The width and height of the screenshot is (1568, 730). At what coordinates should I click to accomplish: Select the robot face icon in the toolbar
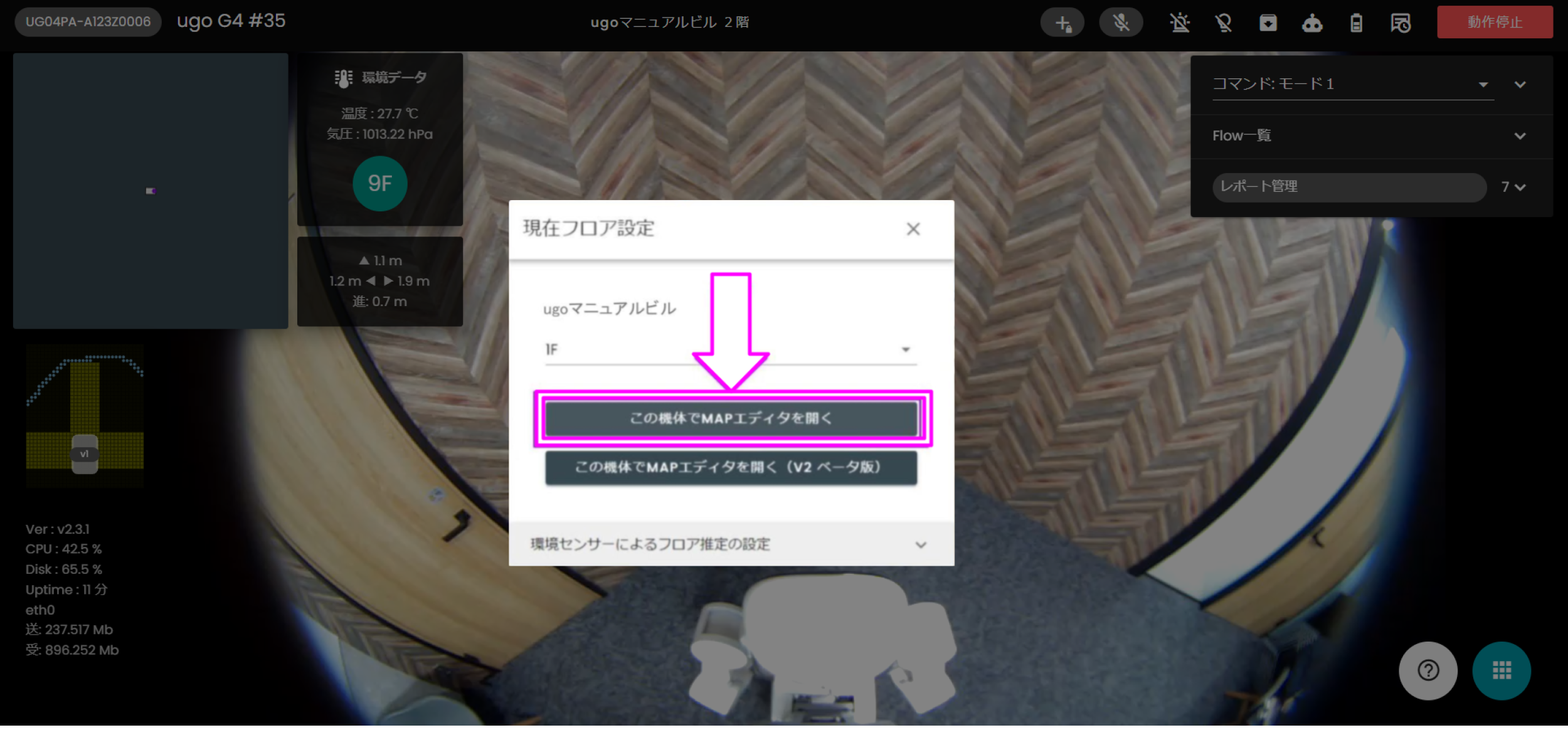pyautogui.click(x=1312, y=21)
